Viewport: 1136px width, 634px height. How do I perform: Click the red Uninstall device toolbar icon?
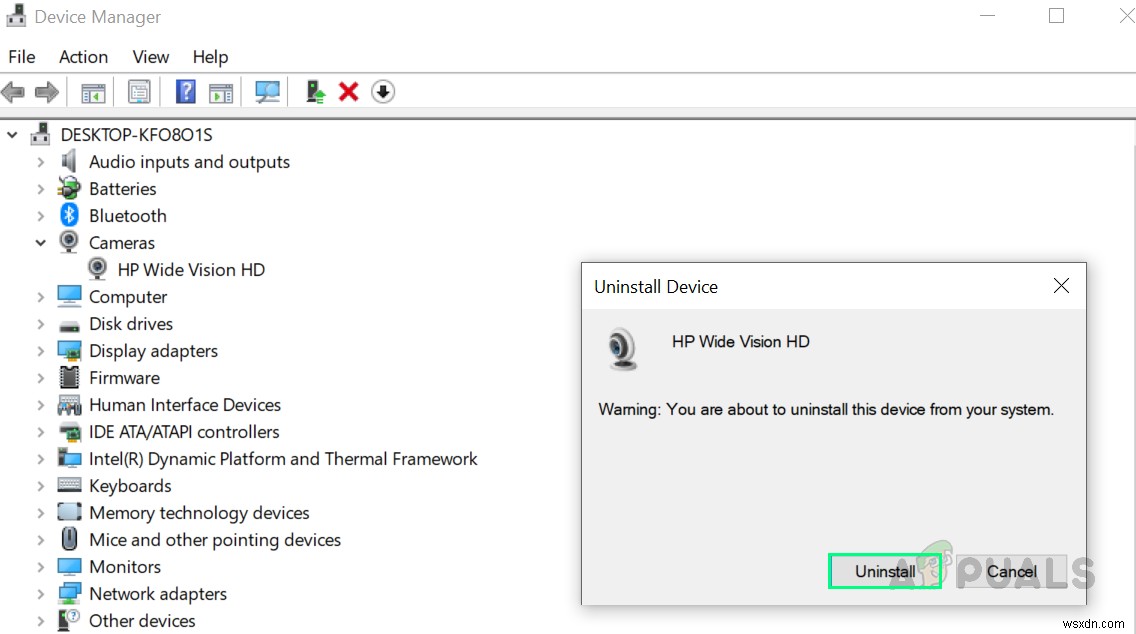tap(348, 91)
